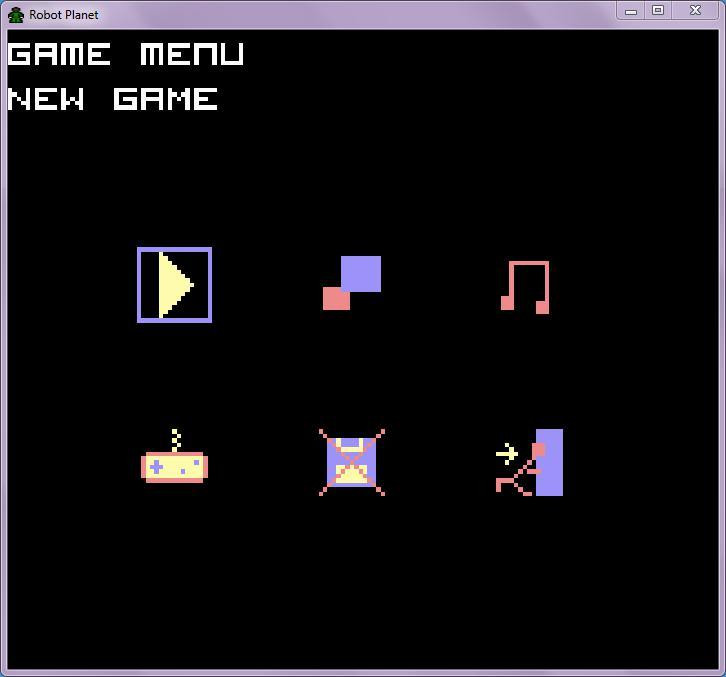
Task: Open controls settings via the gamepad icon
Action: pyautogui.click(x=175, y=456)
